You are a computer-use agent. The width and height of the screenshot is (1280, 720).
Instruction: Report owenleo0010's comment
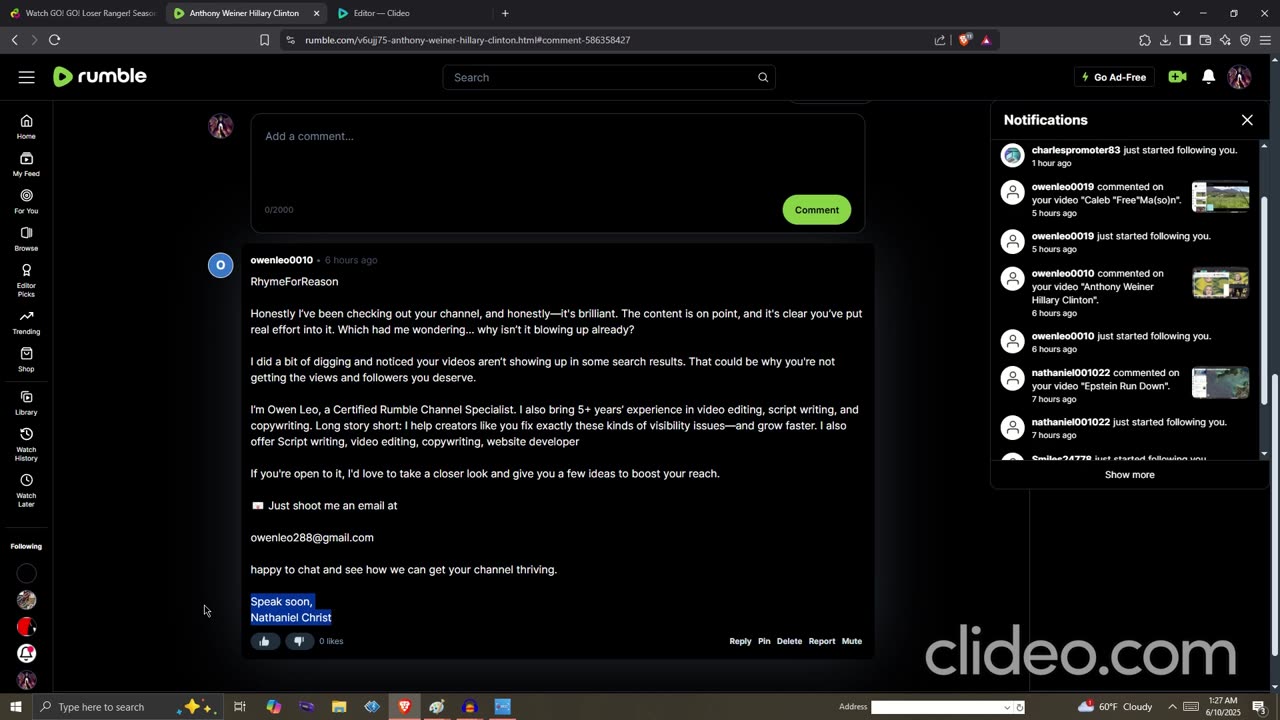[x=822, y=641]
